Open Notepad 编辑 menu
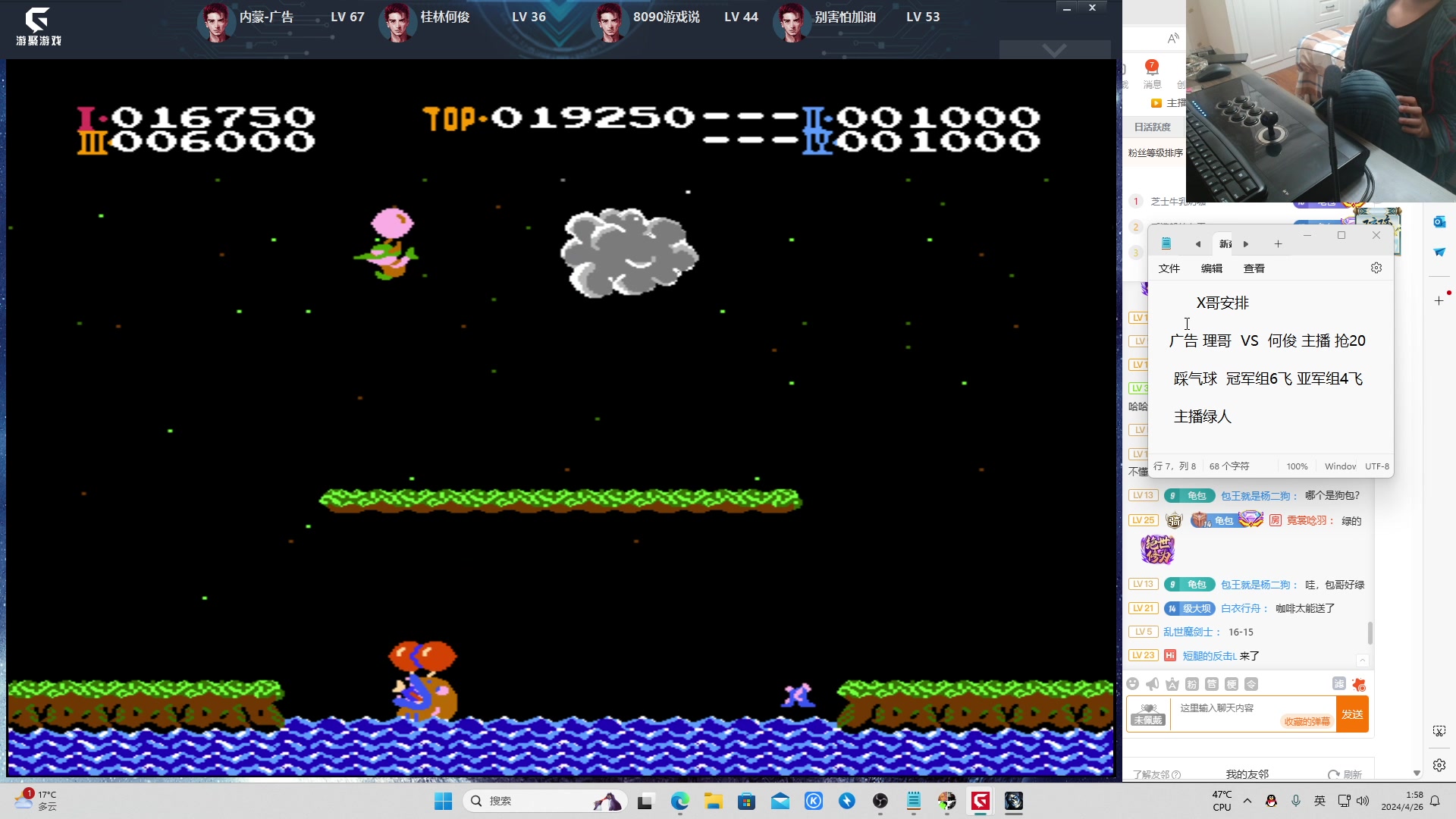The image size is (1456, 819). (x=1212, y=268)
